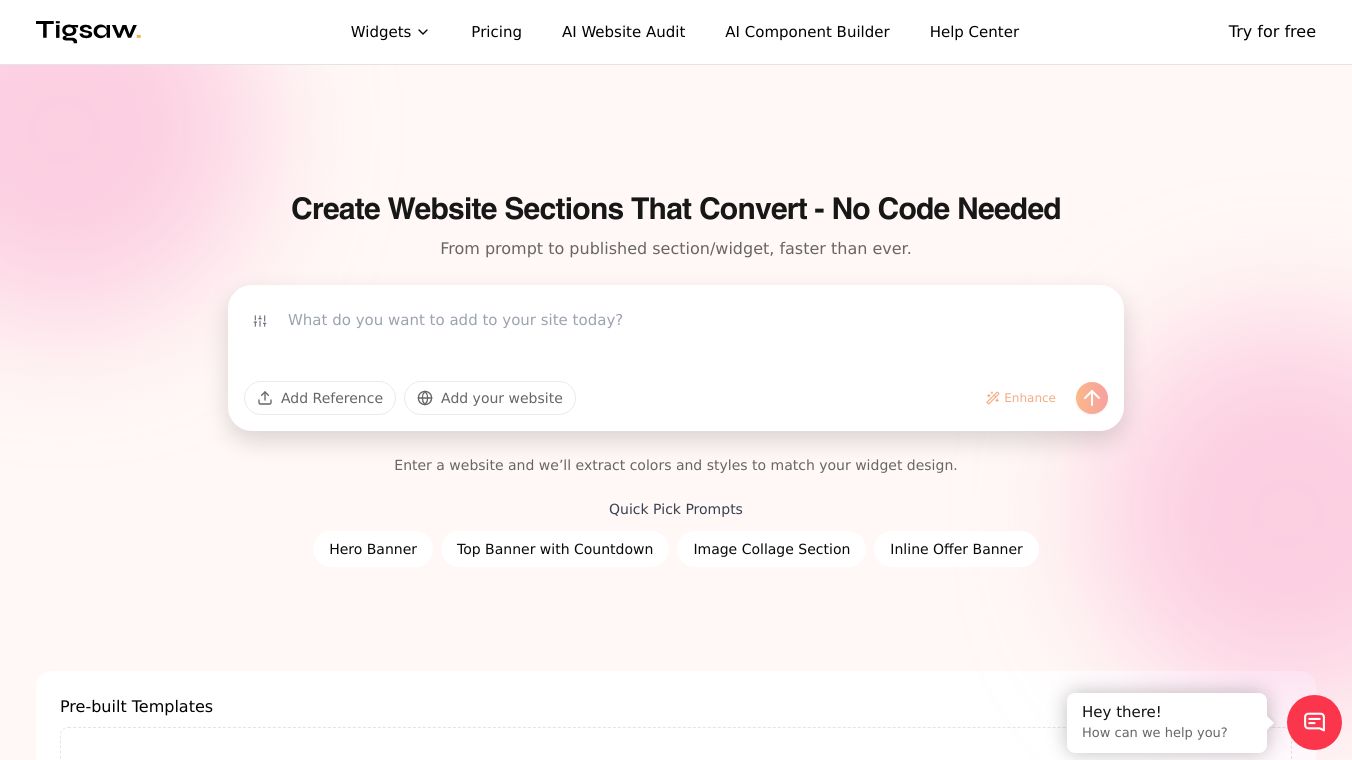
Task: Select the Hero Banner quick prompt
Action: pyautogui.click(x=373, y=549)
